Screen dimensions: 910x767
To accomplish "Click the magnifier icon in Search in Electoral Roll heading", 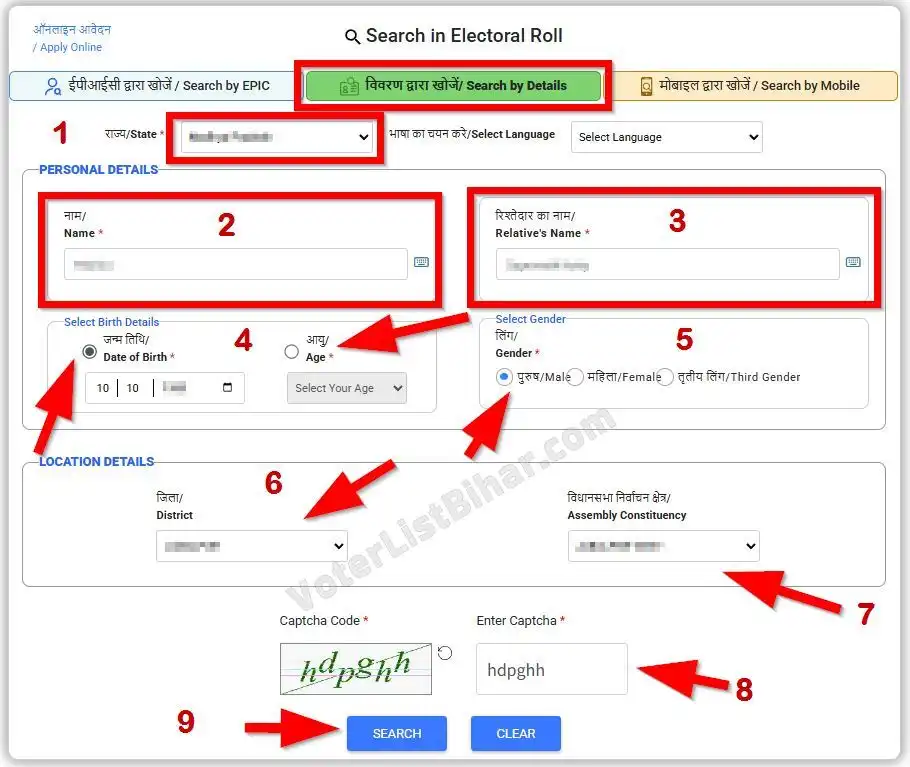I will pos(352,36).
